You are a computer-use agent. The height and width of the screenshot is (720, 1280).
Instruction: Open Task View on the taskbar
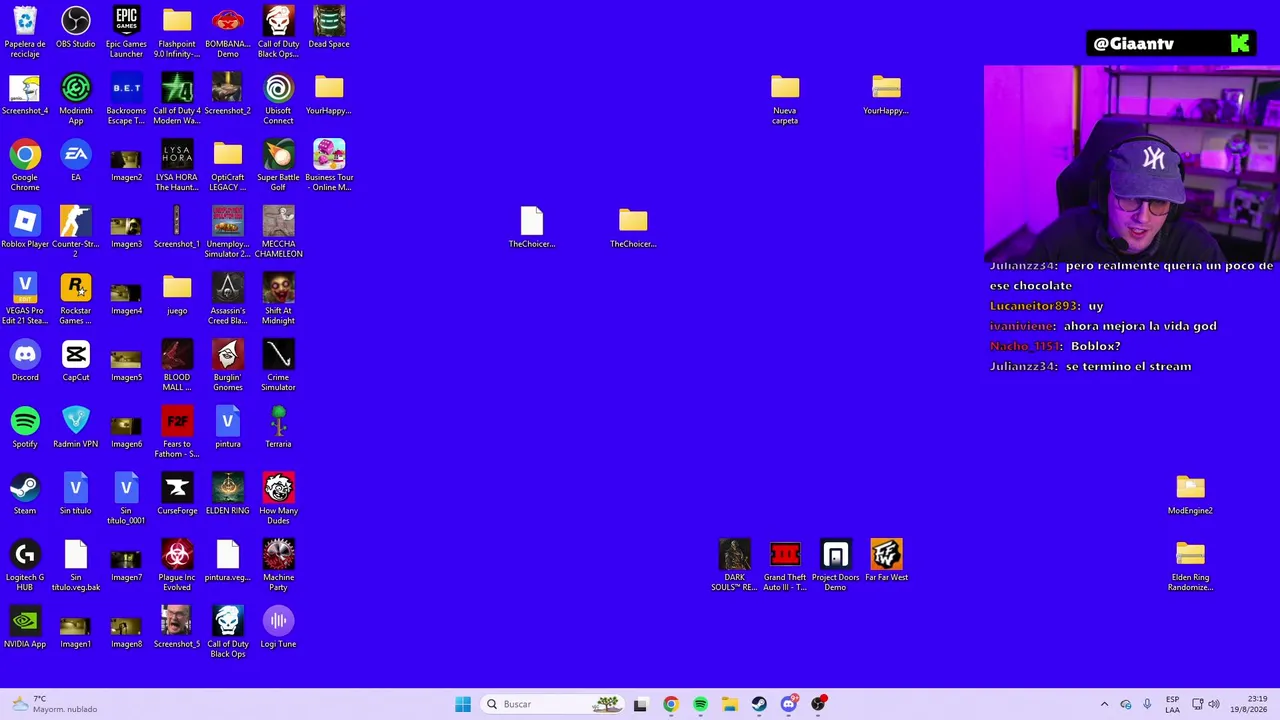(640, 704)
